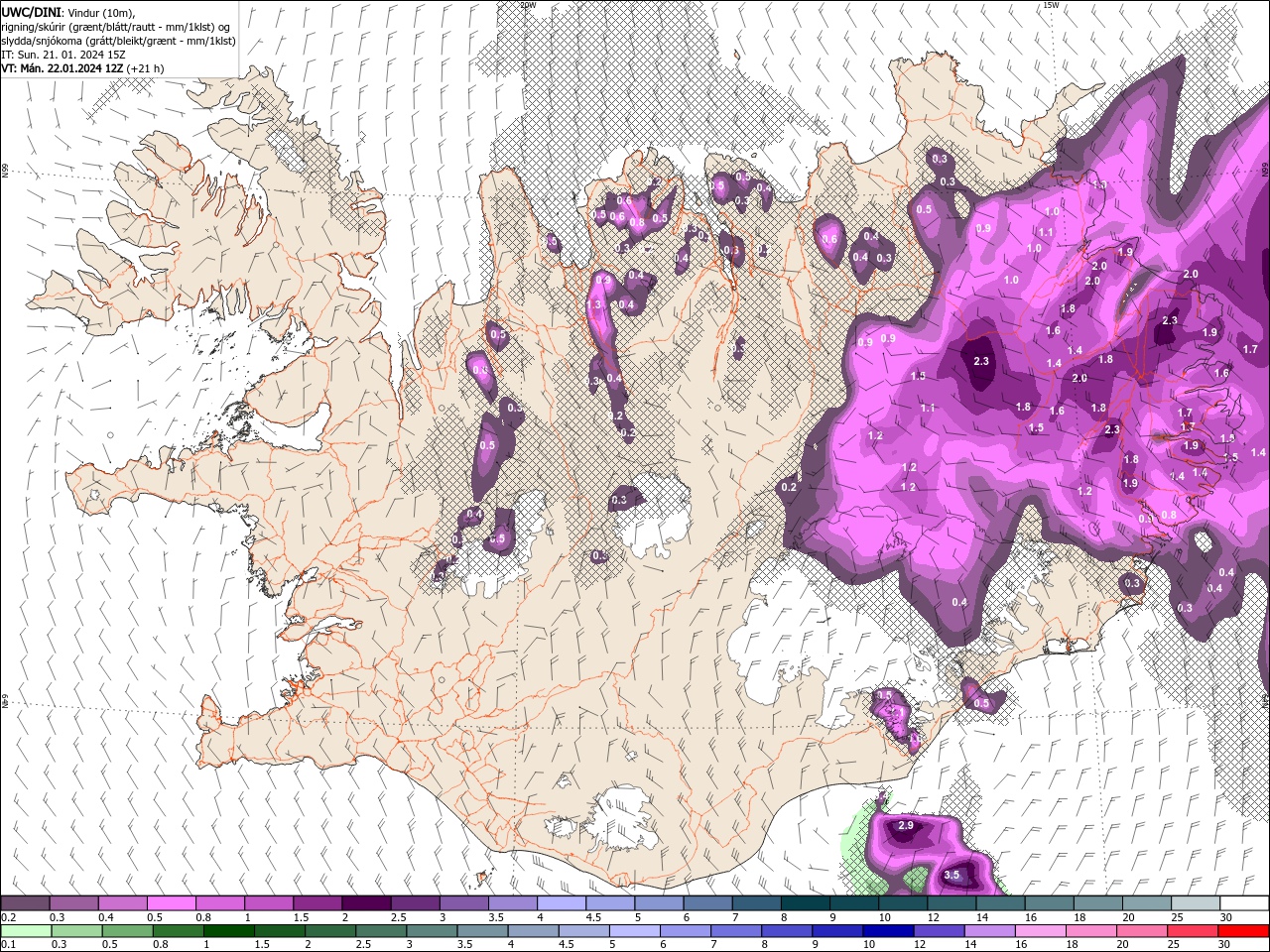
Task: Click dark teal snow swatch from 8 to 9
Action: coord(806,902)
